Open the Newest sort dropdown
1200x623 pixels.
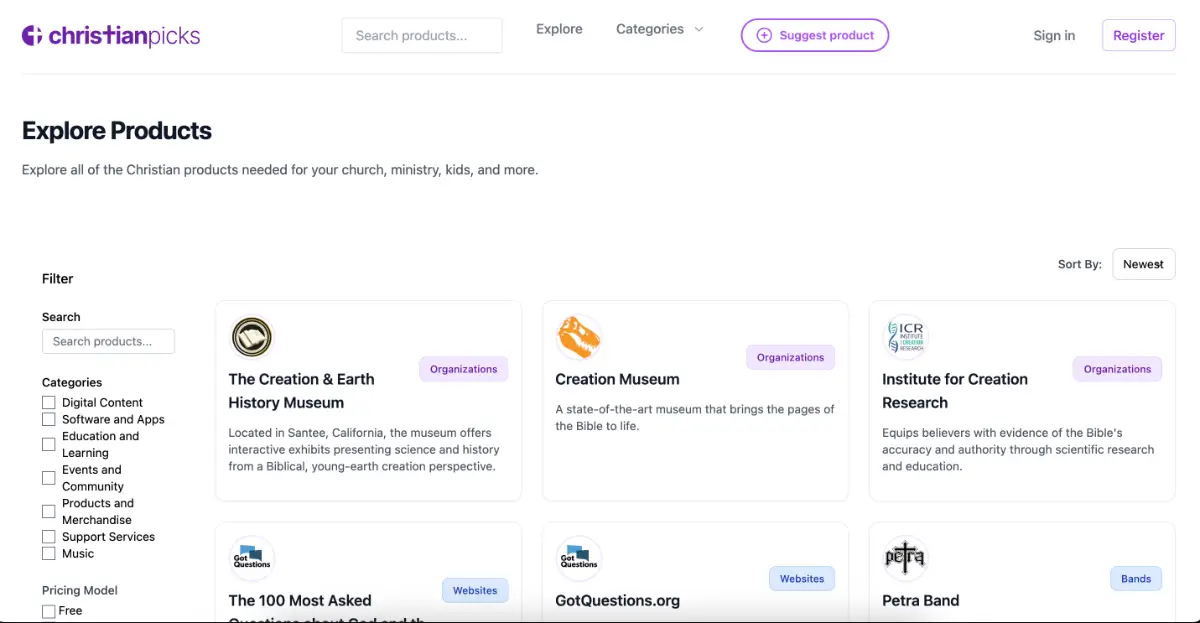point(1143,264)
